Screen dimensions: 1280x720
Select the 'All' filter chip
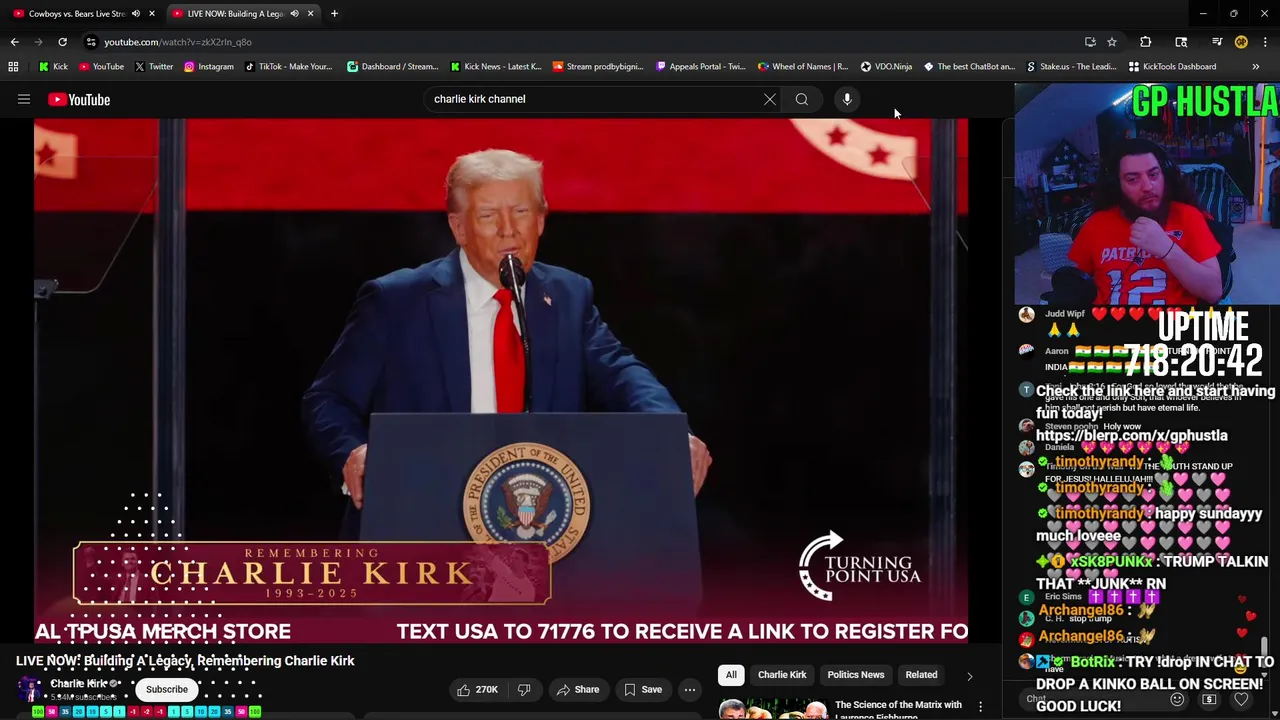[x=731, y=674]
